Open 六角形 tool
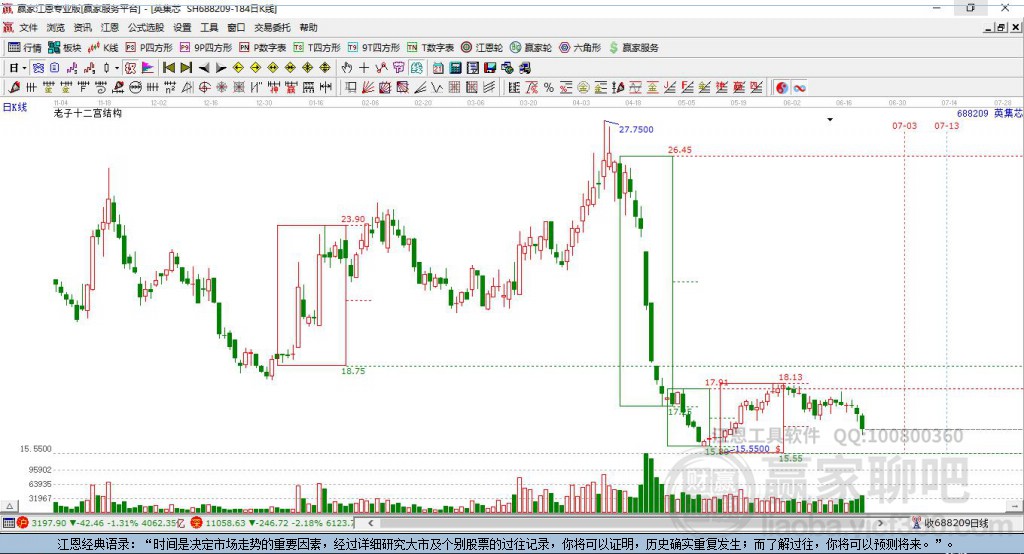 pyautogui.click(x=580, y=48)
